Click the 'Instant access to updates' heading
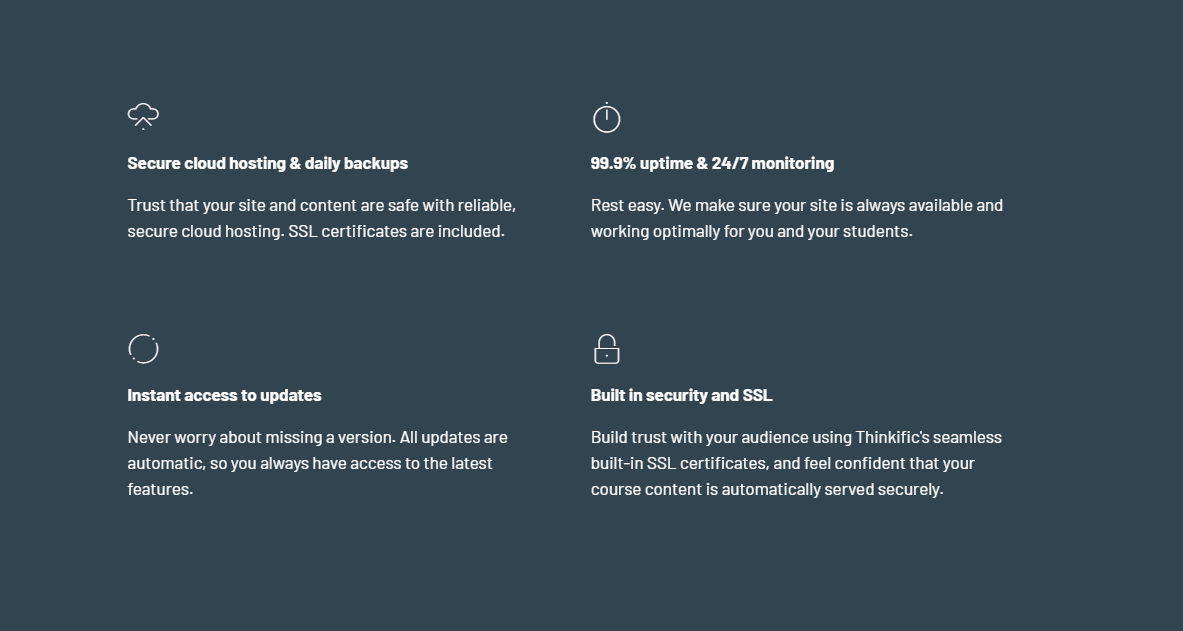1183x631 pixels. (x=224, y=395)
